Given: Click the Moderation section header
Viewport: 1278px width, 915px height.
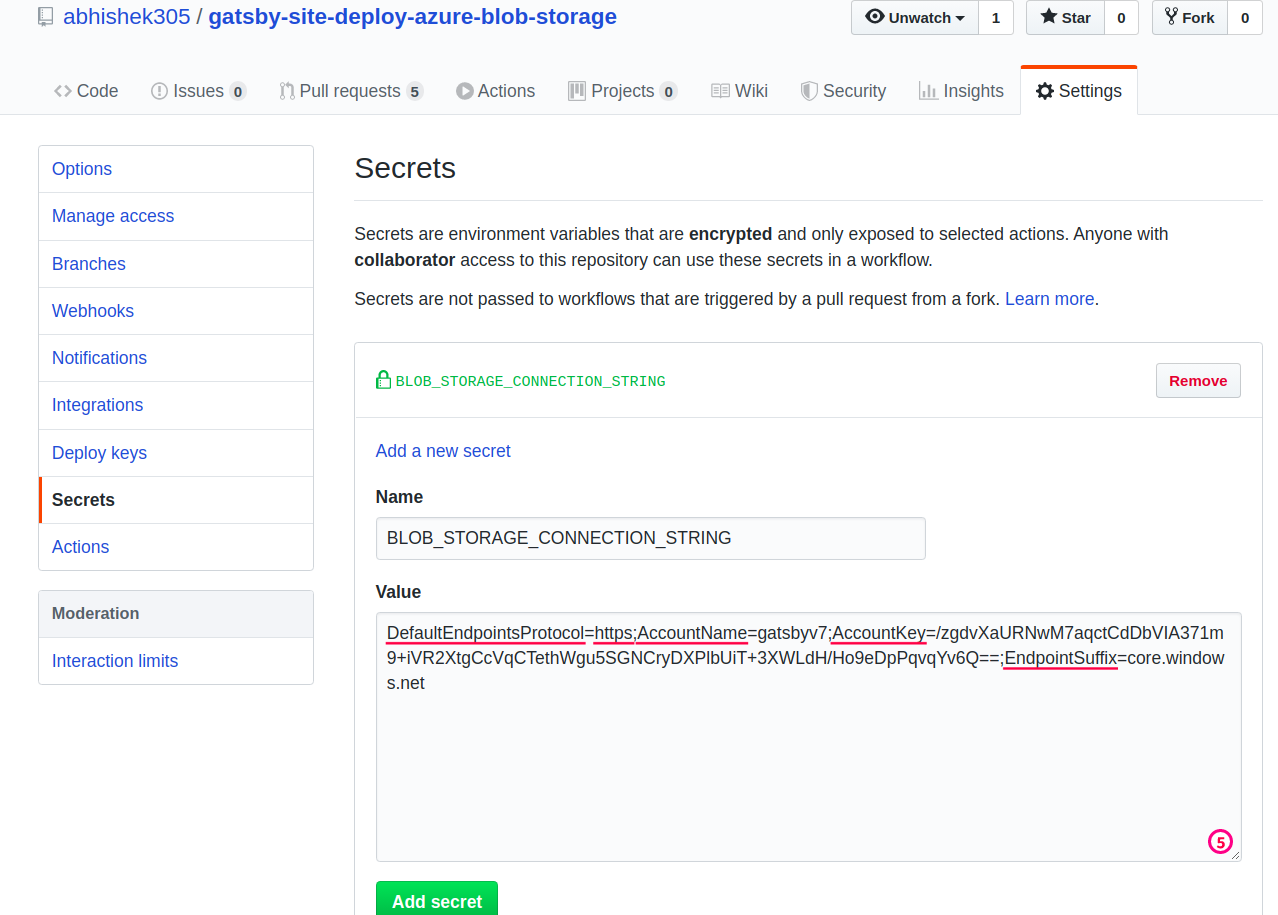Looking at the screenshot, I should coord(176,614).
